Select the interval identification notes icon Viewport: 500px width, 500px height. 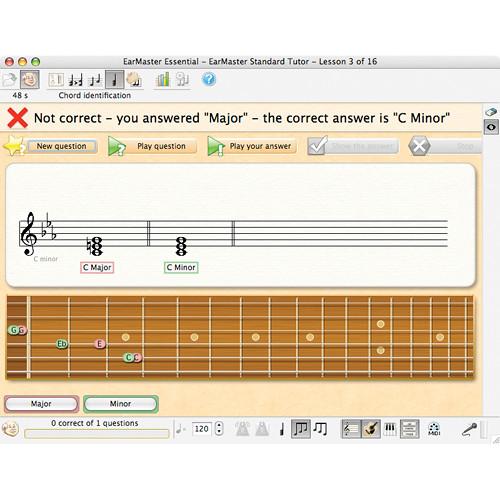point(75,80)
